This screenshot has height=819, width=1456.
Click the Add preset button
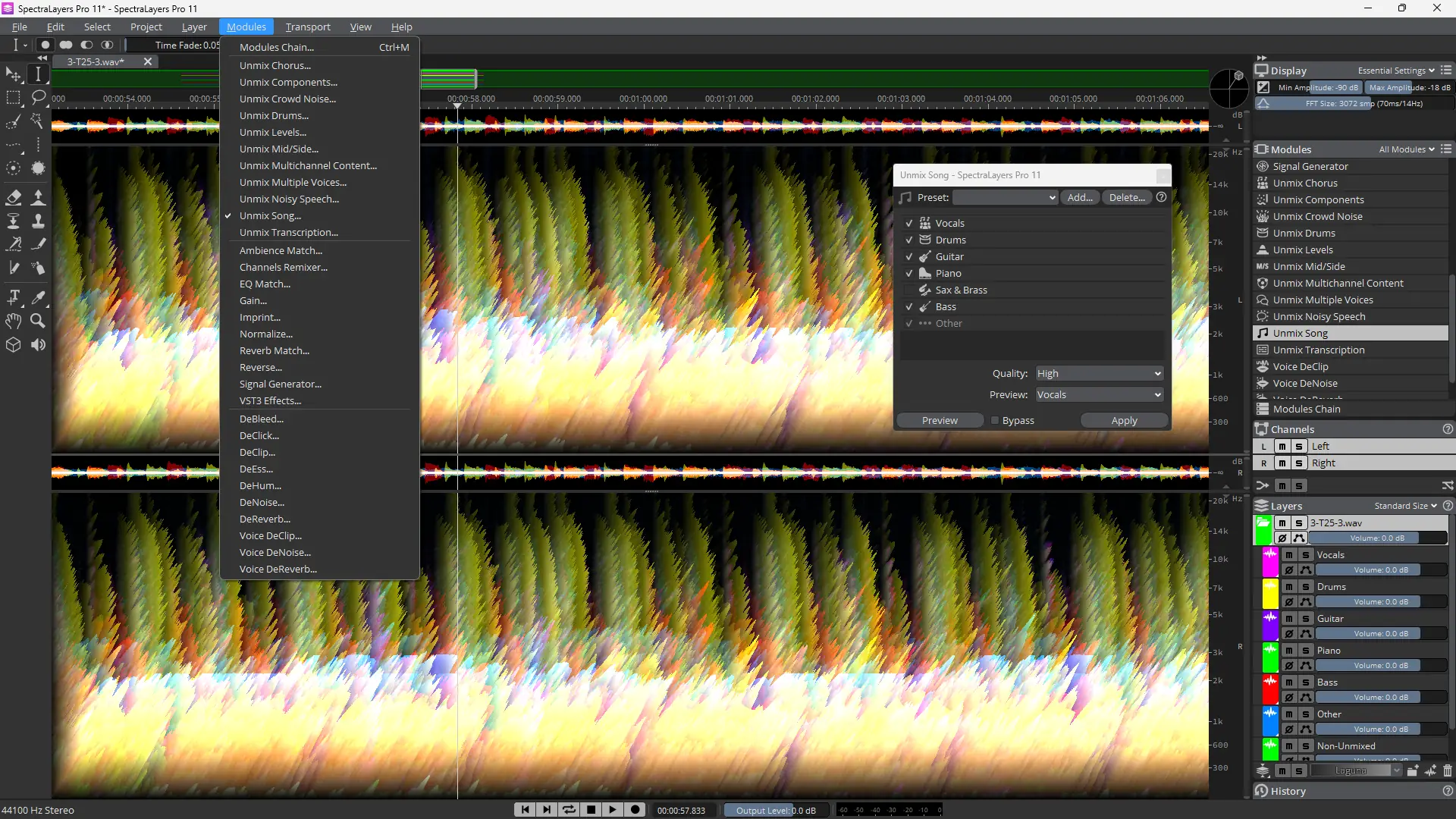point(1079,197)
